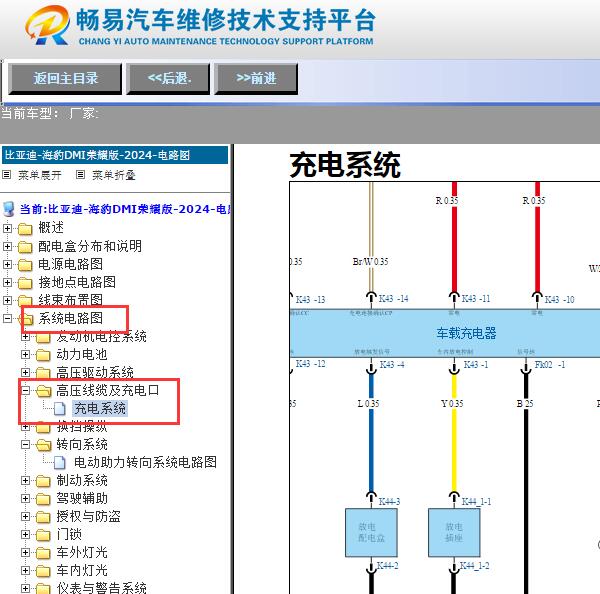The width and height of the screenshot is (600, 594).
Task: Click connector label K43 -14
Action: (x=393, y=299)
